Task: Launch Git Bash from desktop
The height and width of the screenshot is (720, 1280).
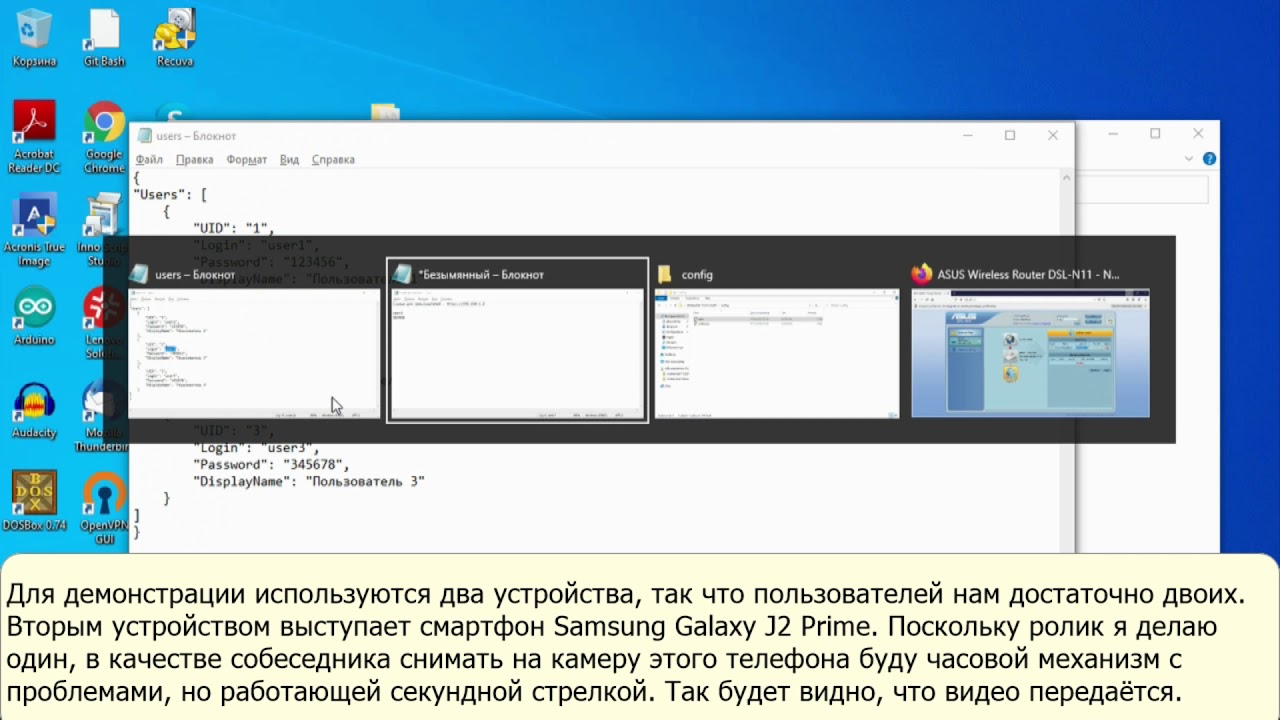Action: [104, 38]
